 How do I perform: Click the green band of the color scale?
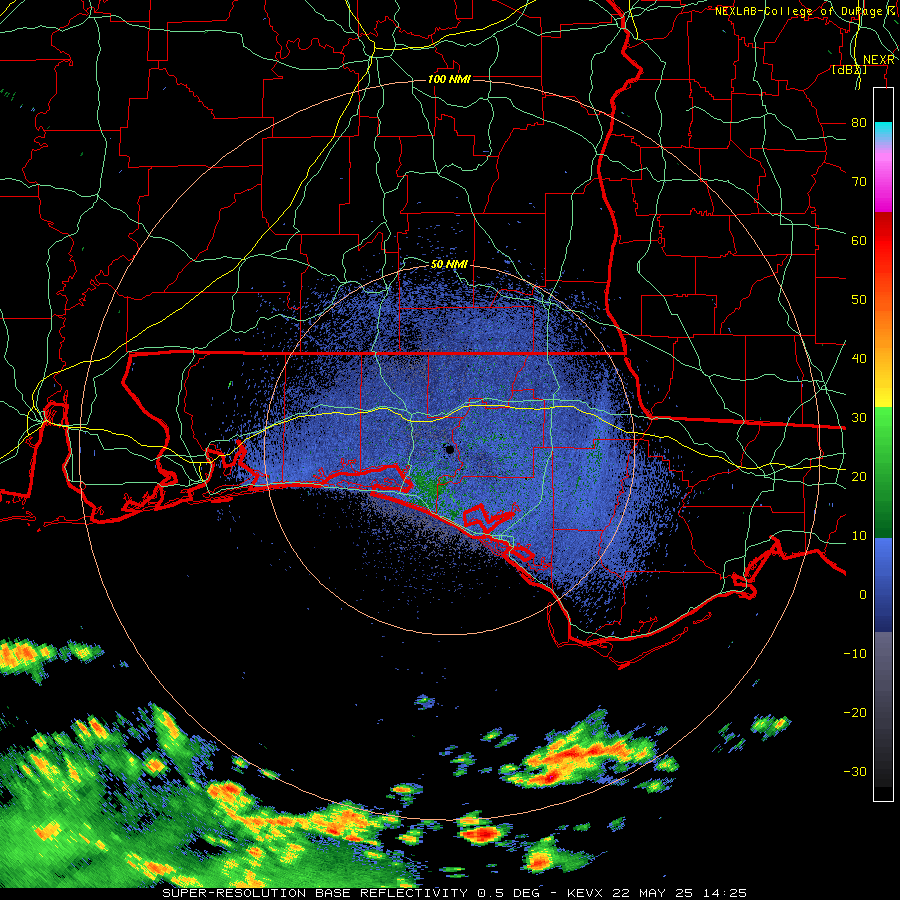[883, 472]
